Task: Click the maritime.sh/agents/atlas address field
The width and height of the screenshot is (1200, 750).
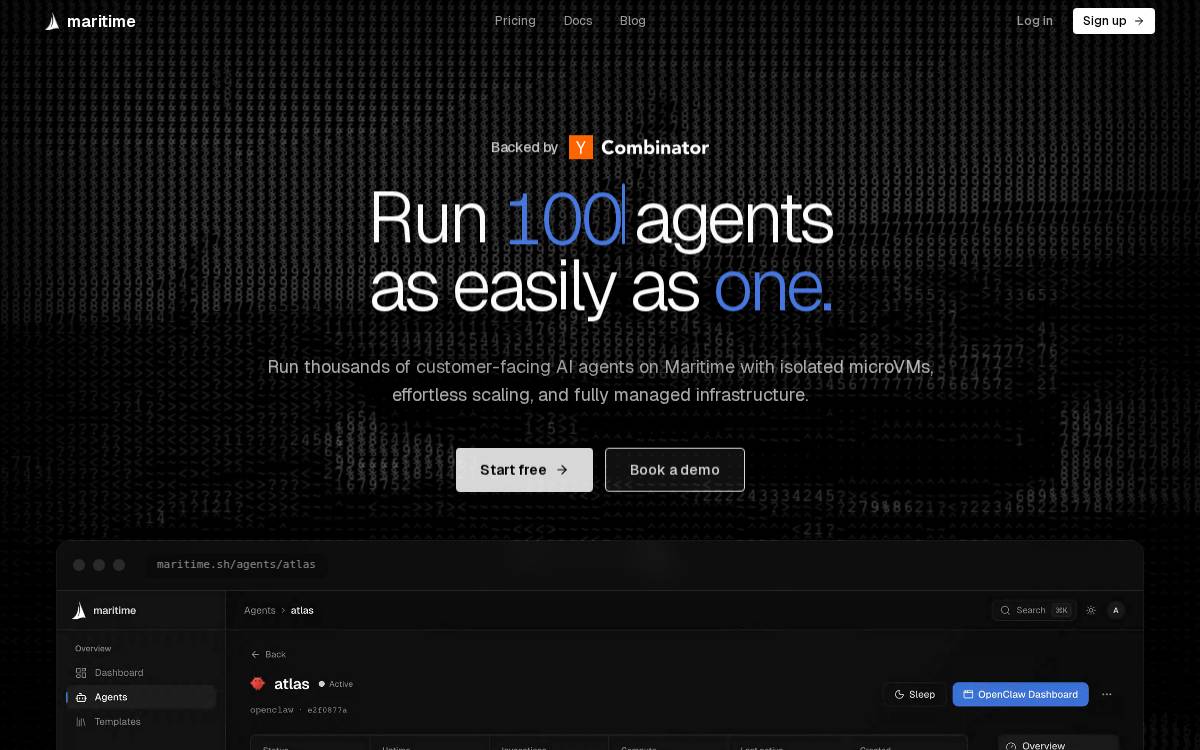Action: click(x=236, y=565)
